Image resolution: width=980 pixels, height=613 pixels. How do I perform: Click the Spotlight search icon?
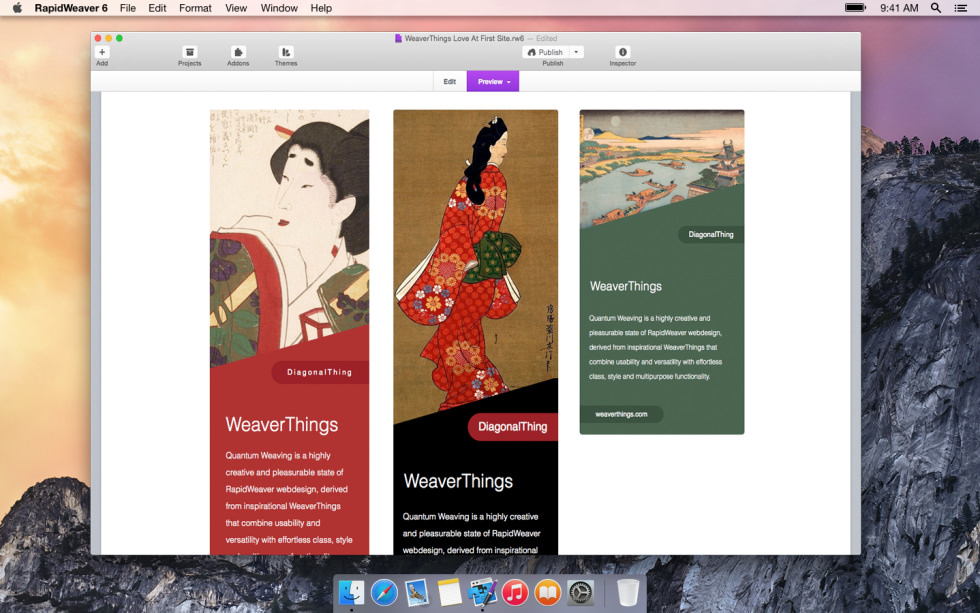tap(936, 8)
